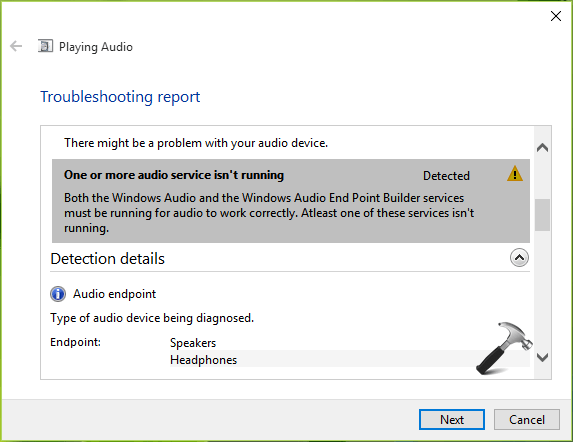This screenshot has width=573, height=442.
Task: Click the Detected status label
Action: [x=446, y=176]
